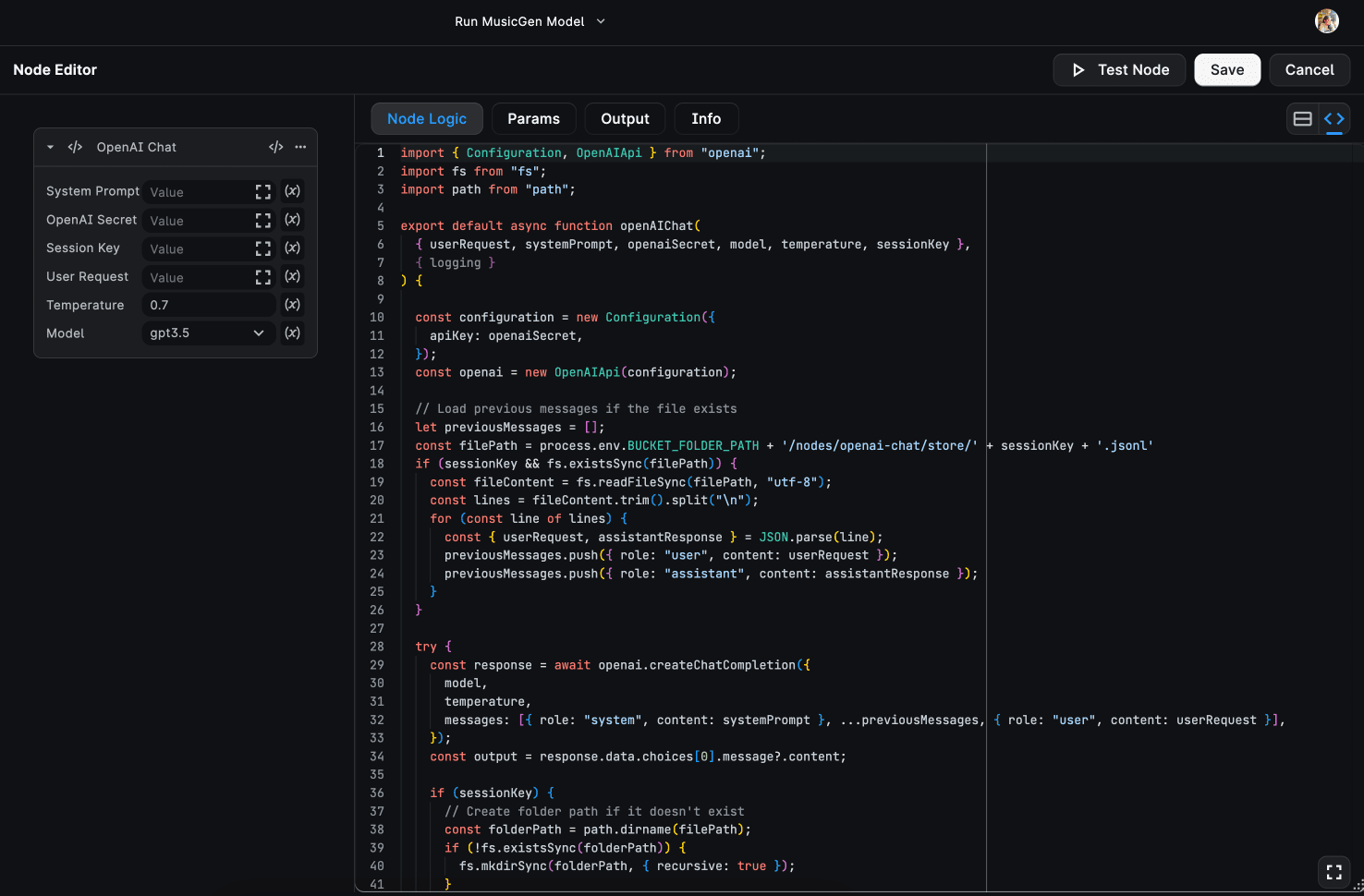1364x896 pixels.
Task: Switch to the Params tab
Action: pos(533,118)
